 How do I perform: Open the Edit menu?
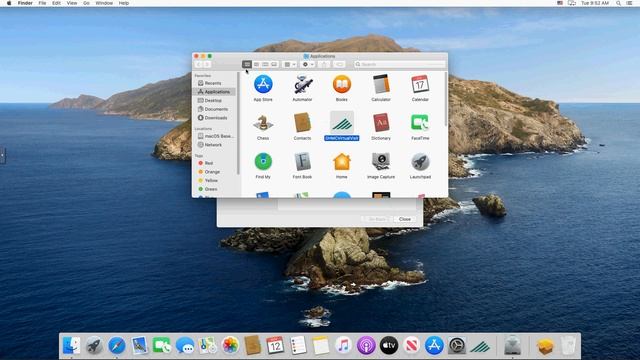[x=56, y=3]
